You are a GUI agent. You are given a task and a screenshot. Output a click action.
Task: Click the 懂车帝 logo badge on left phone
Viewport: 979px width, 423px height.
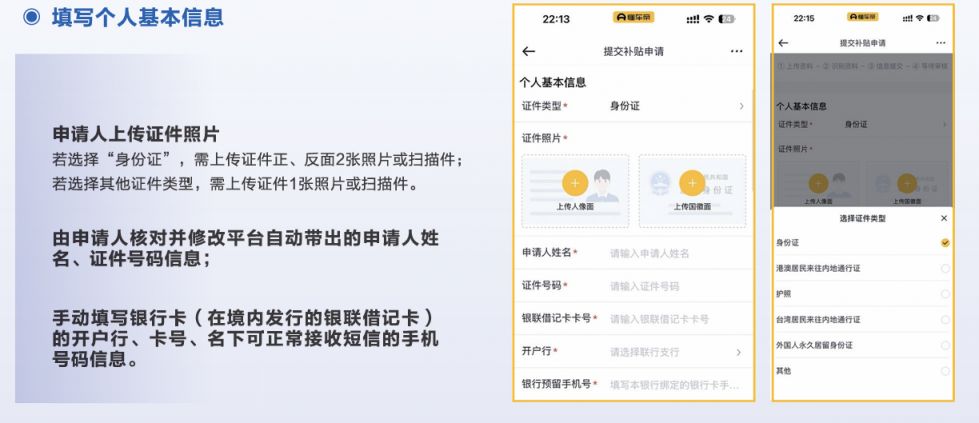(633, 18)
